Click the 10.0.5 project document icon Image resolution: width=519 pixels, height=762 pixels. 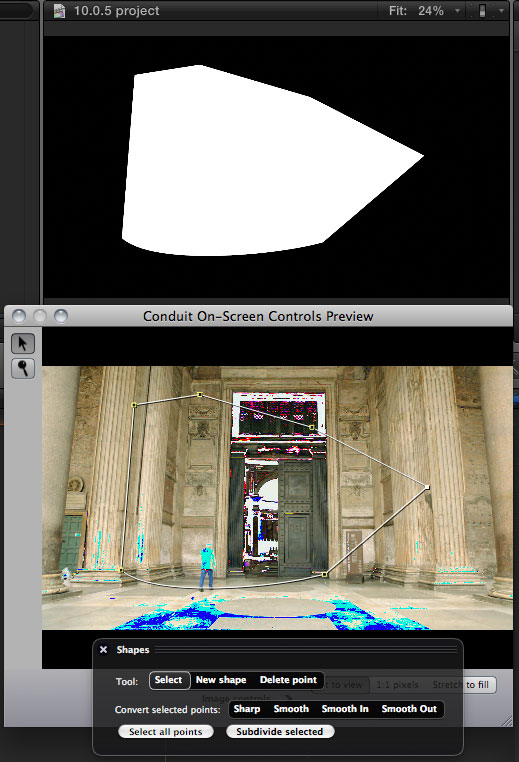pyautogui.click(x=59, y=11)
